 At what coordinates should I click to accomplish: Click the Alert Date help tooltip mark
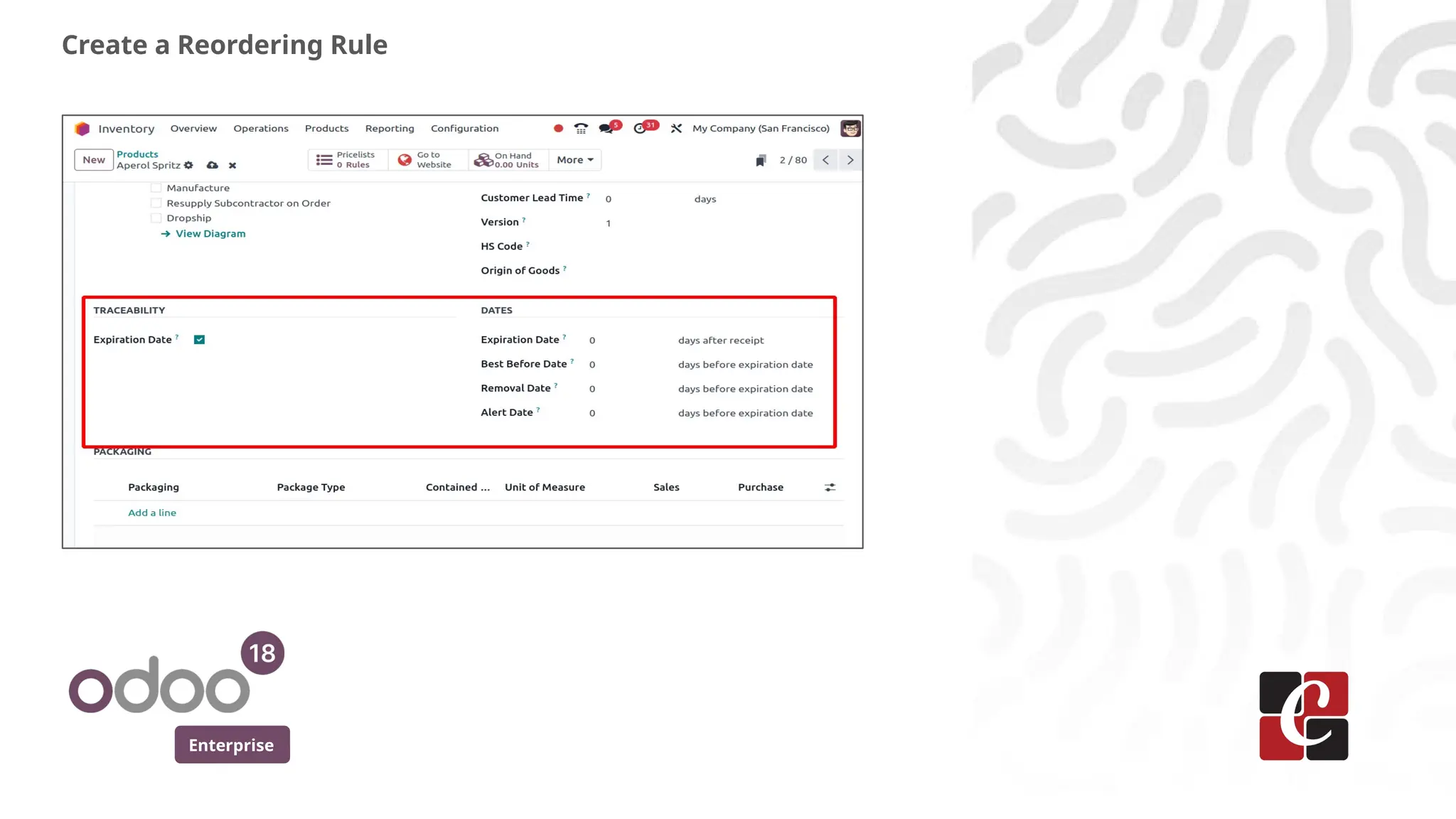click(x=538, y=410)
